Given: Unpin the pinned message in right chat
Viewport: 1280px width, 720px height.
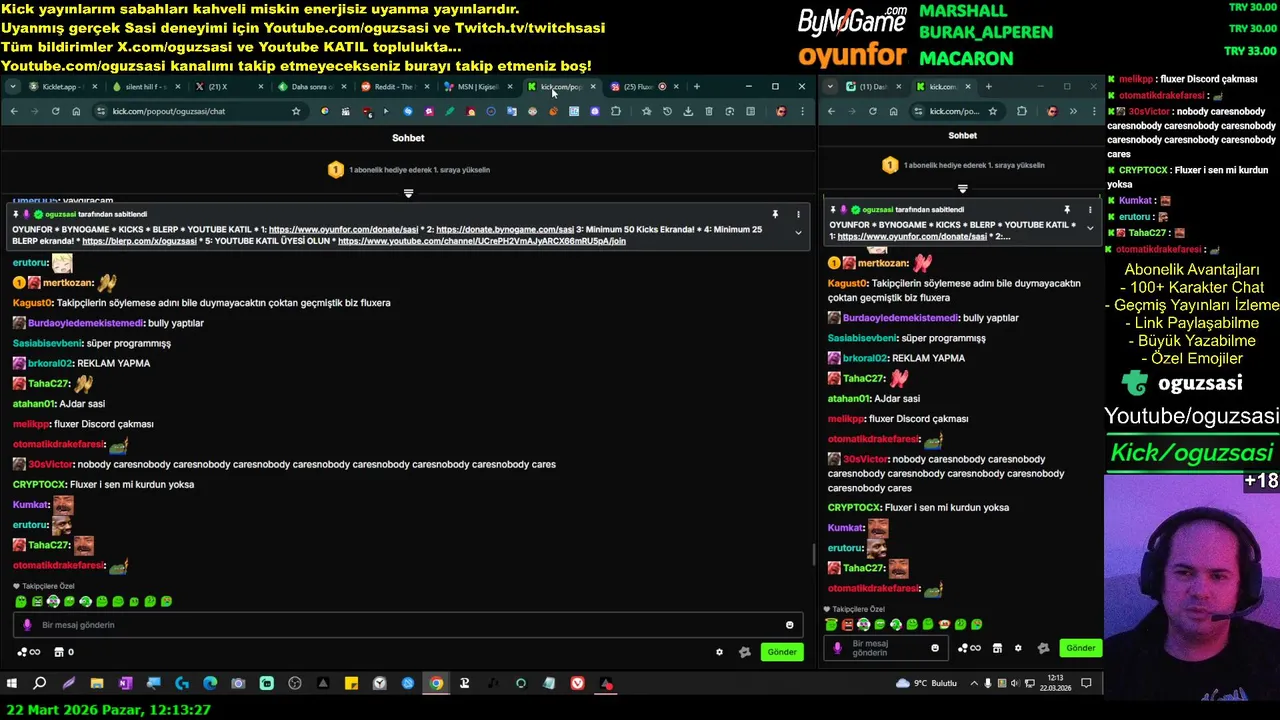Looking at the screenshot, I should 1067,209.
